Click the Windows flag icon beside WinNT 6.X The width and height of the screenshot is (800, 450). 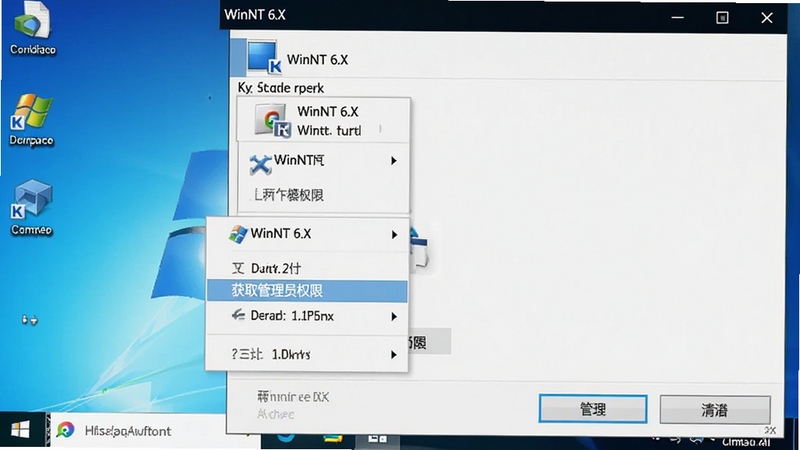(x=238, y=234)
